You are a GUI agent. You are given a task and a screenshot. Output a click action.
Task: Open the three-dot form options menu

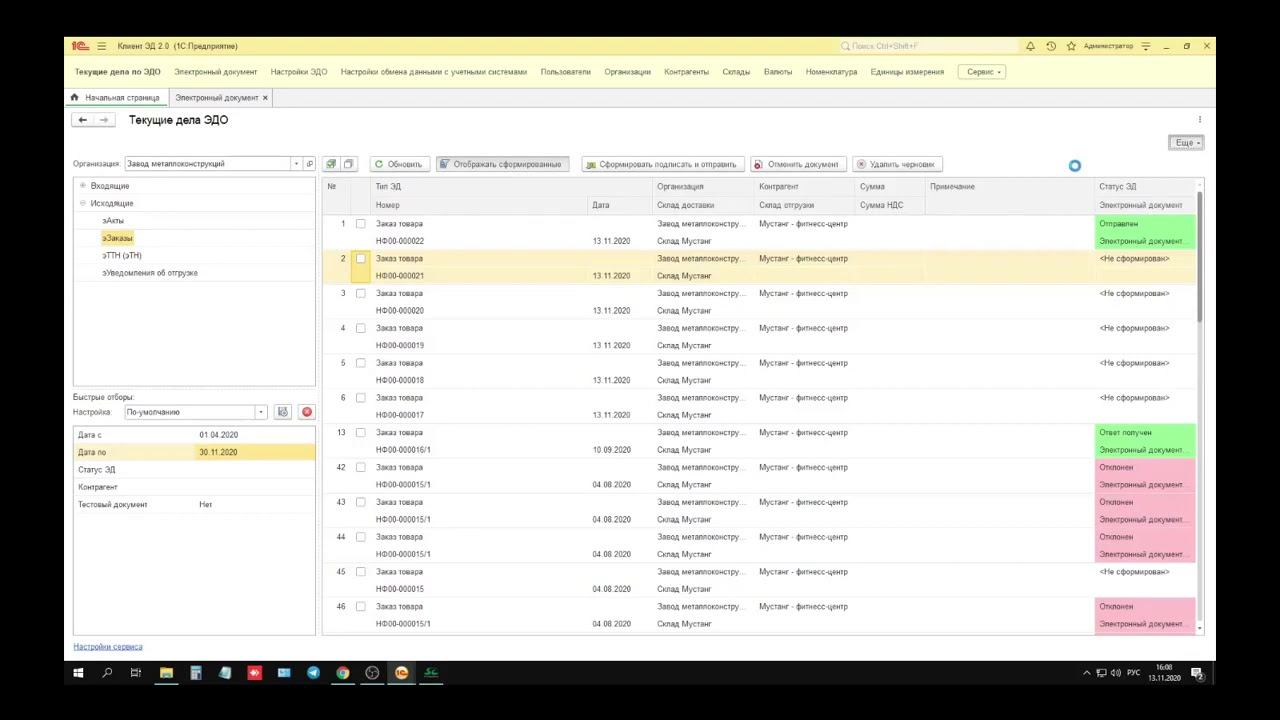1200,120
